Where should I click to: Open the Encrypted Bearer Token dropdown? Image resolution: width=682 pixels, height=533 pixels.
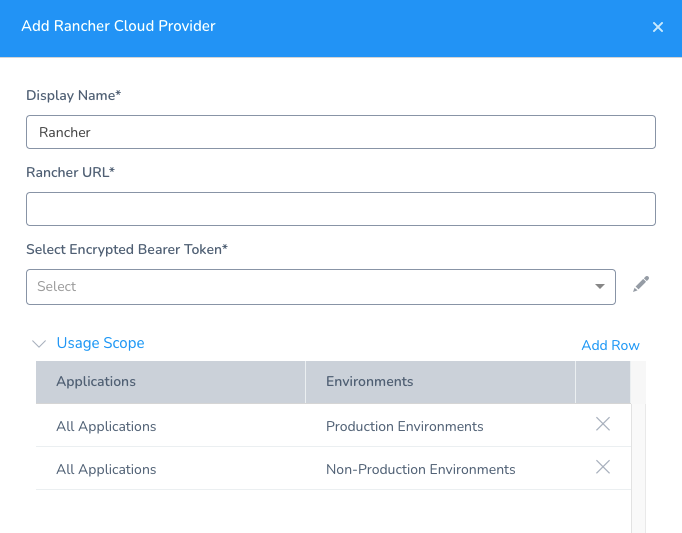(321, 287)
